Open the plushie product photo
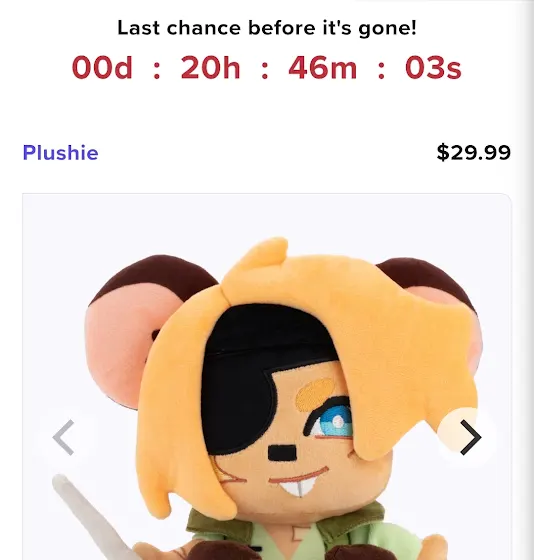534x560 pixels. pyautogui.click(x=267, y=377)
